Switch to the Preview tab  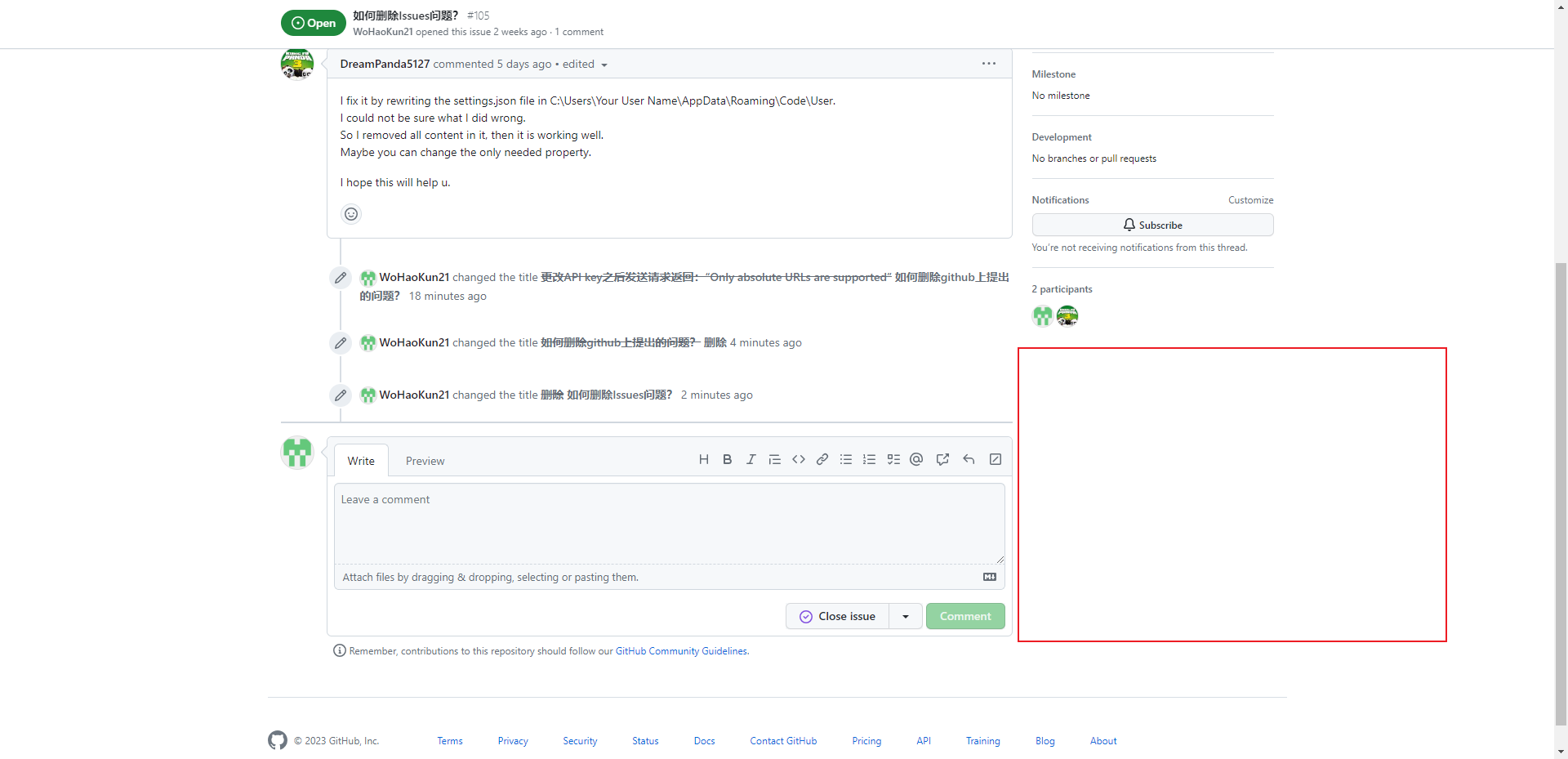coord(424,460)
